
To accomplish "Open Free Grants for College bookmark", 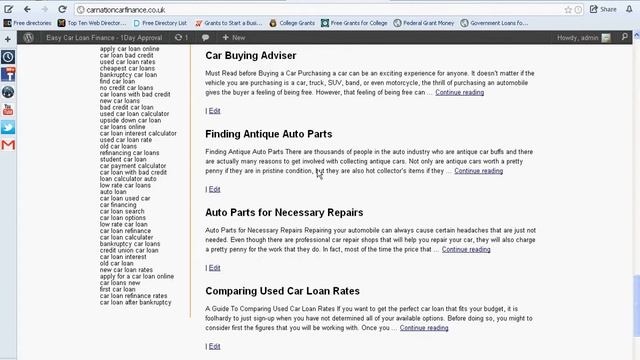I will [354, 23].
